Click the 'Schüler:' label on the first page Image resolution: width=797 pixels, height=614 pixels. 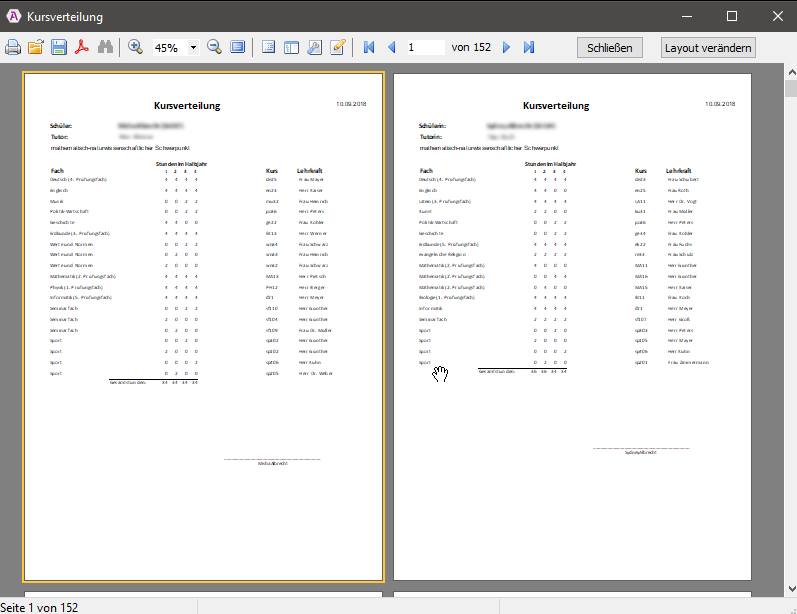61,126
